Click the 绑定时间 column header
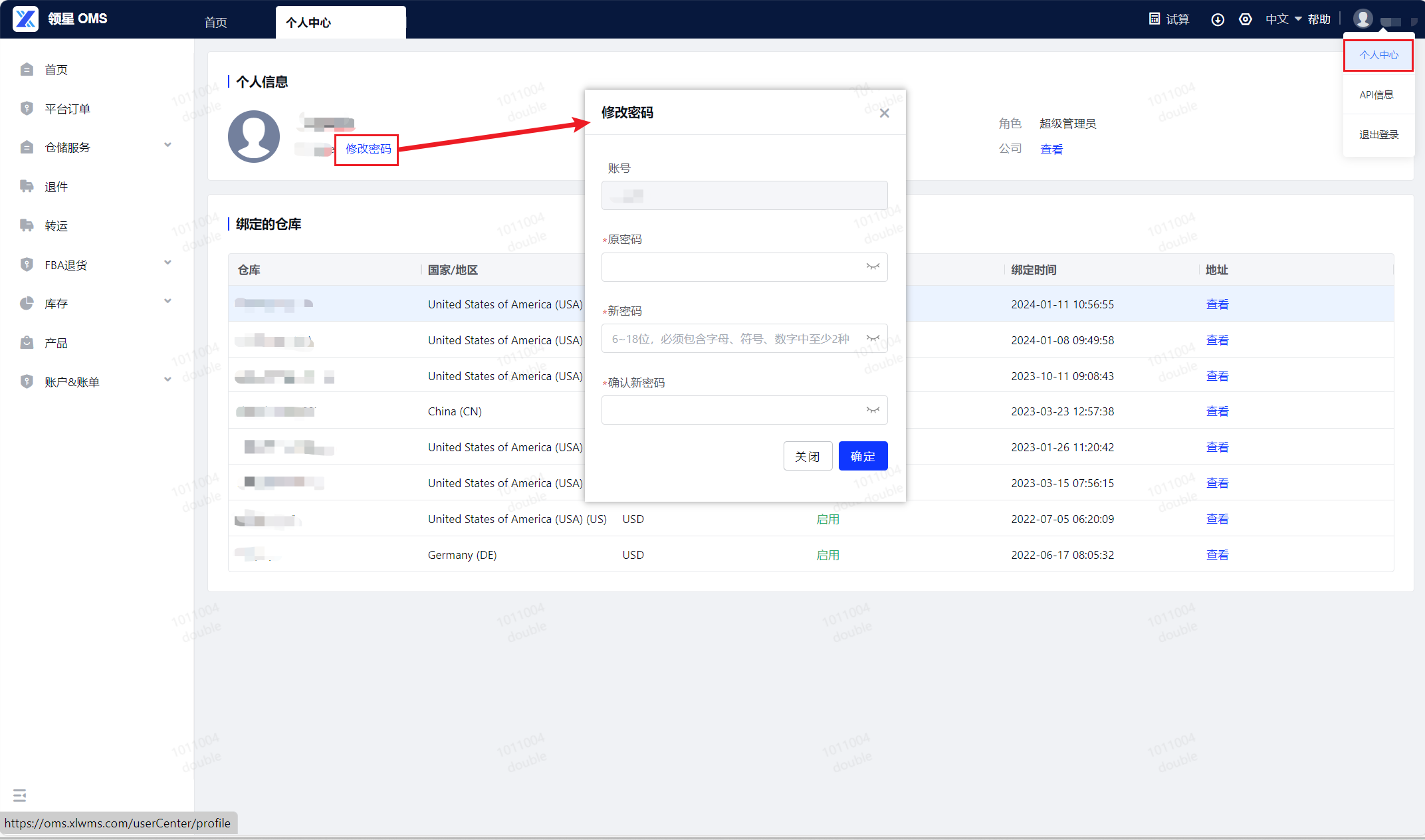 click(x=1034, y=270)
